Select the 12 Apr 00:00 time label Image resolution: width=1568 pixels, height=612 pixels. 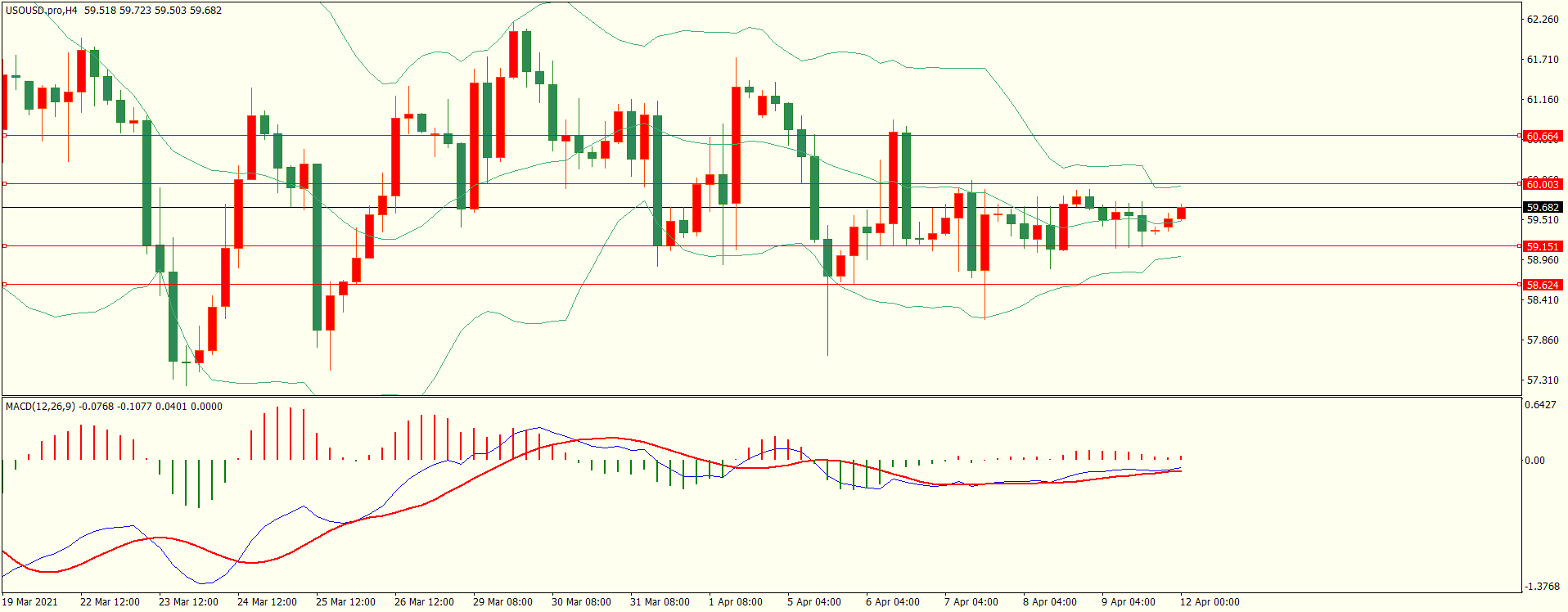[1209, 602]
